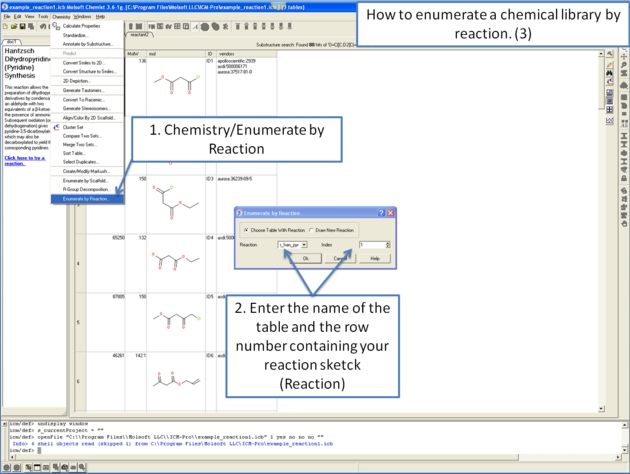
Task: Open the Windows menu
Action: click(82, 16)
